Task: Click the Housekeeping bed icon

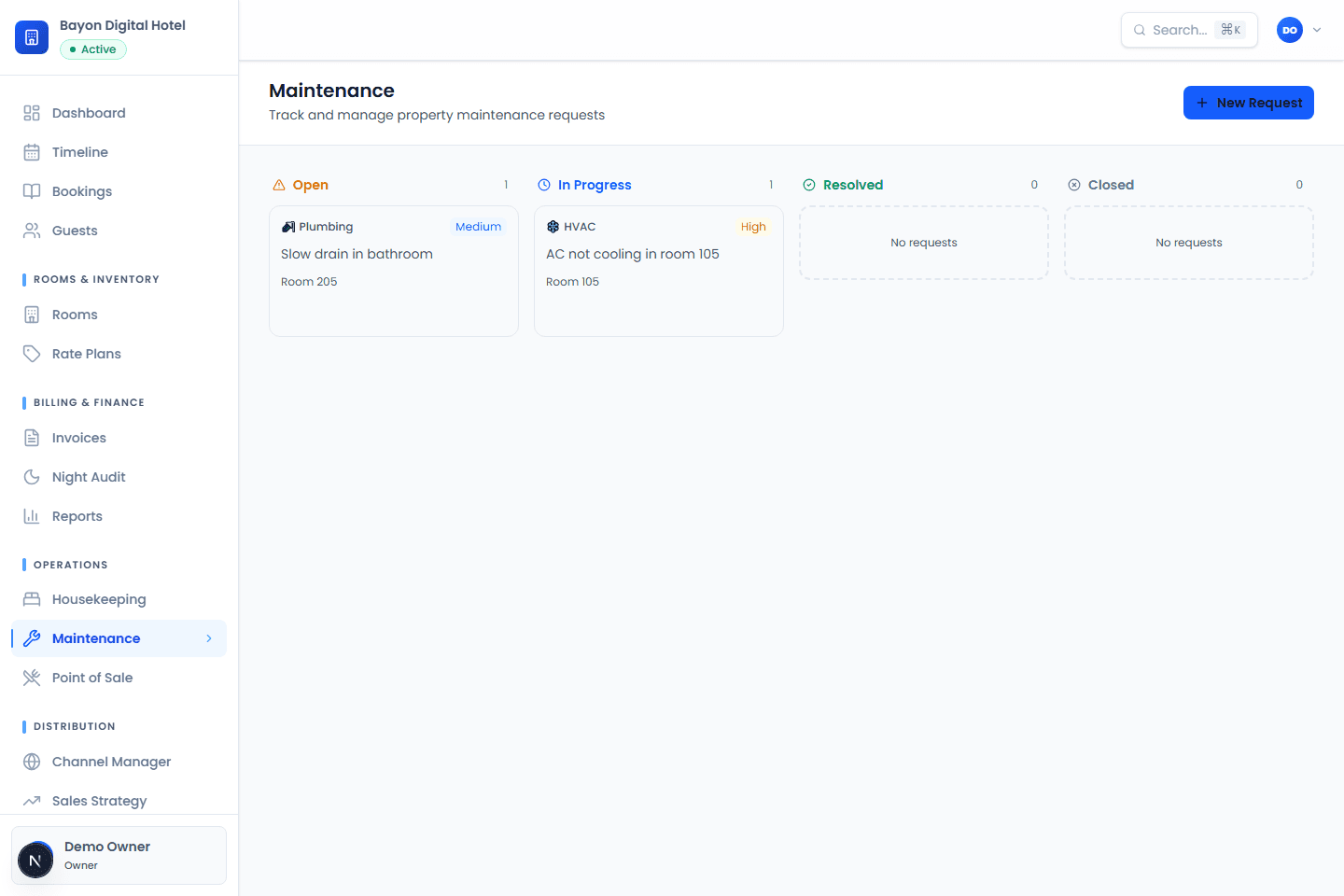Action: click(x=32, y=599)
